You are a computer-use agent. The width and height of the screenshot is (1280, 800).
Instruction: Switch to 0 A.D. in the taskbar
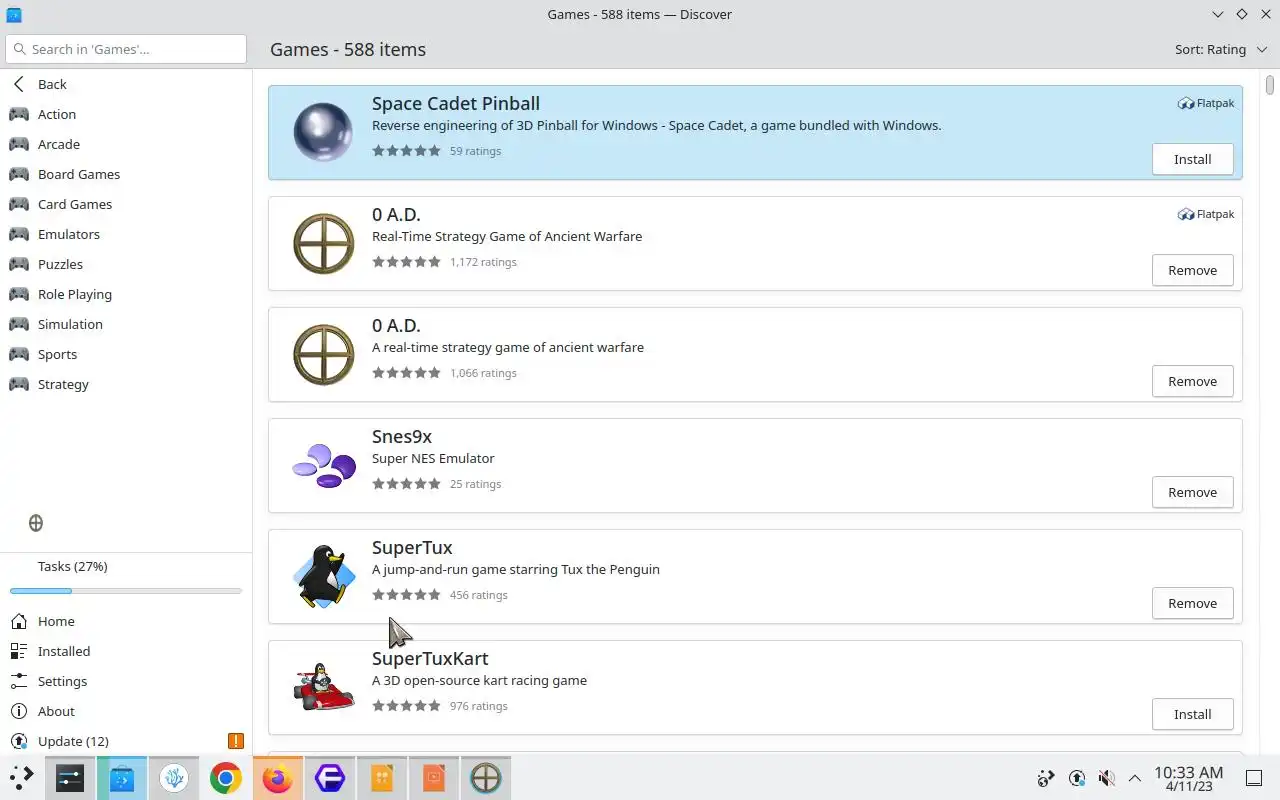pyautogui.click(x=486, y=777)
